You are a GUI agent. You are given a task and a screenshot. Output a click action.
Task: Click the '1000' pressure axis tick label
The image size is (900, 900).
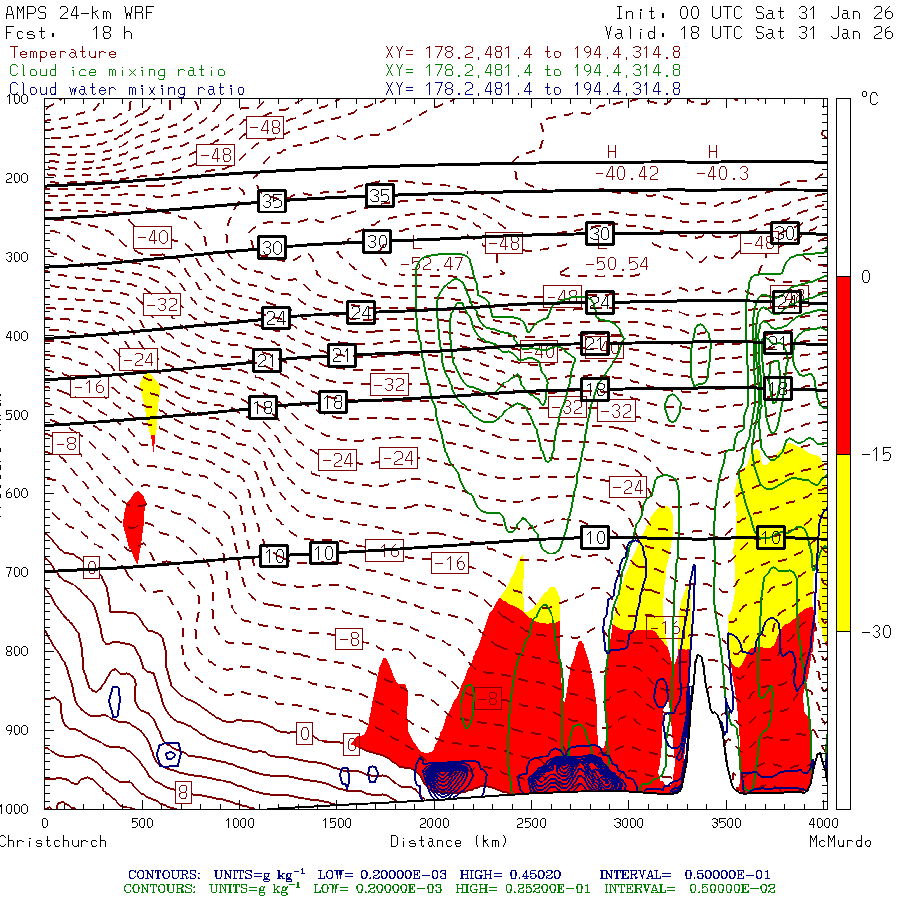coord(14,809)
